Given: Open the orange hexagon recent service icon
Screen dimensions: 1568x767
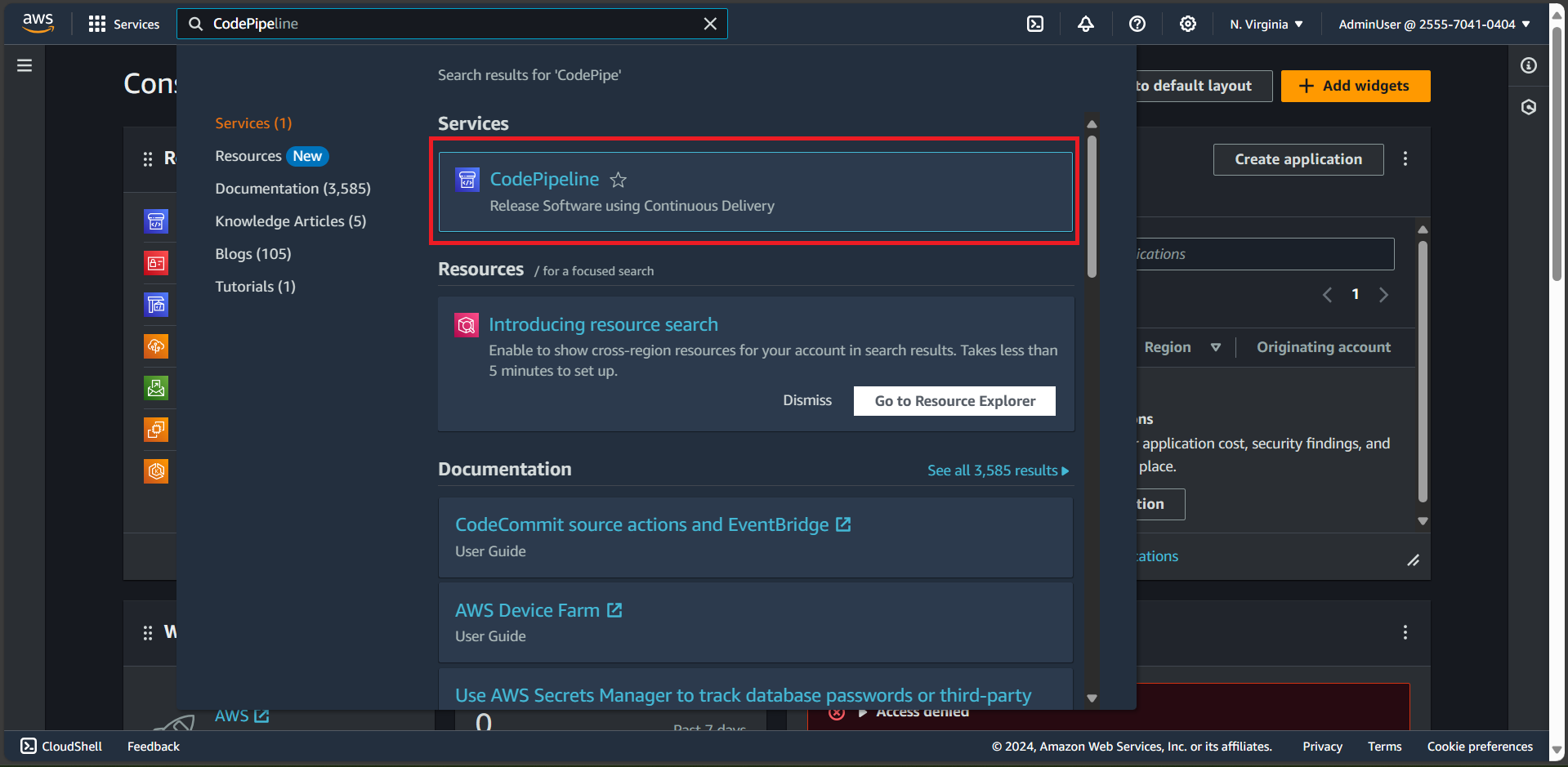Looking at the screenshot, I should pyautogui.click(x=156, y=471).
